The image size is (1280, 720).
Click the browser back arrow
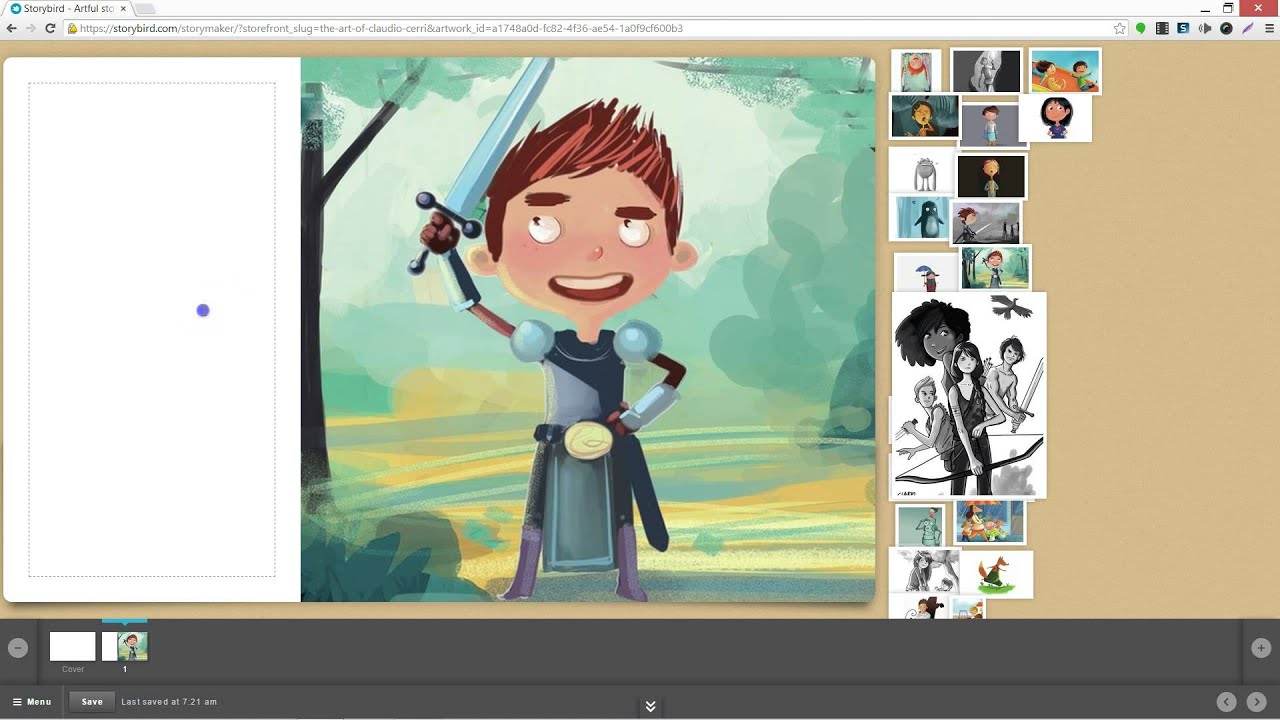[x=12, y=29]
